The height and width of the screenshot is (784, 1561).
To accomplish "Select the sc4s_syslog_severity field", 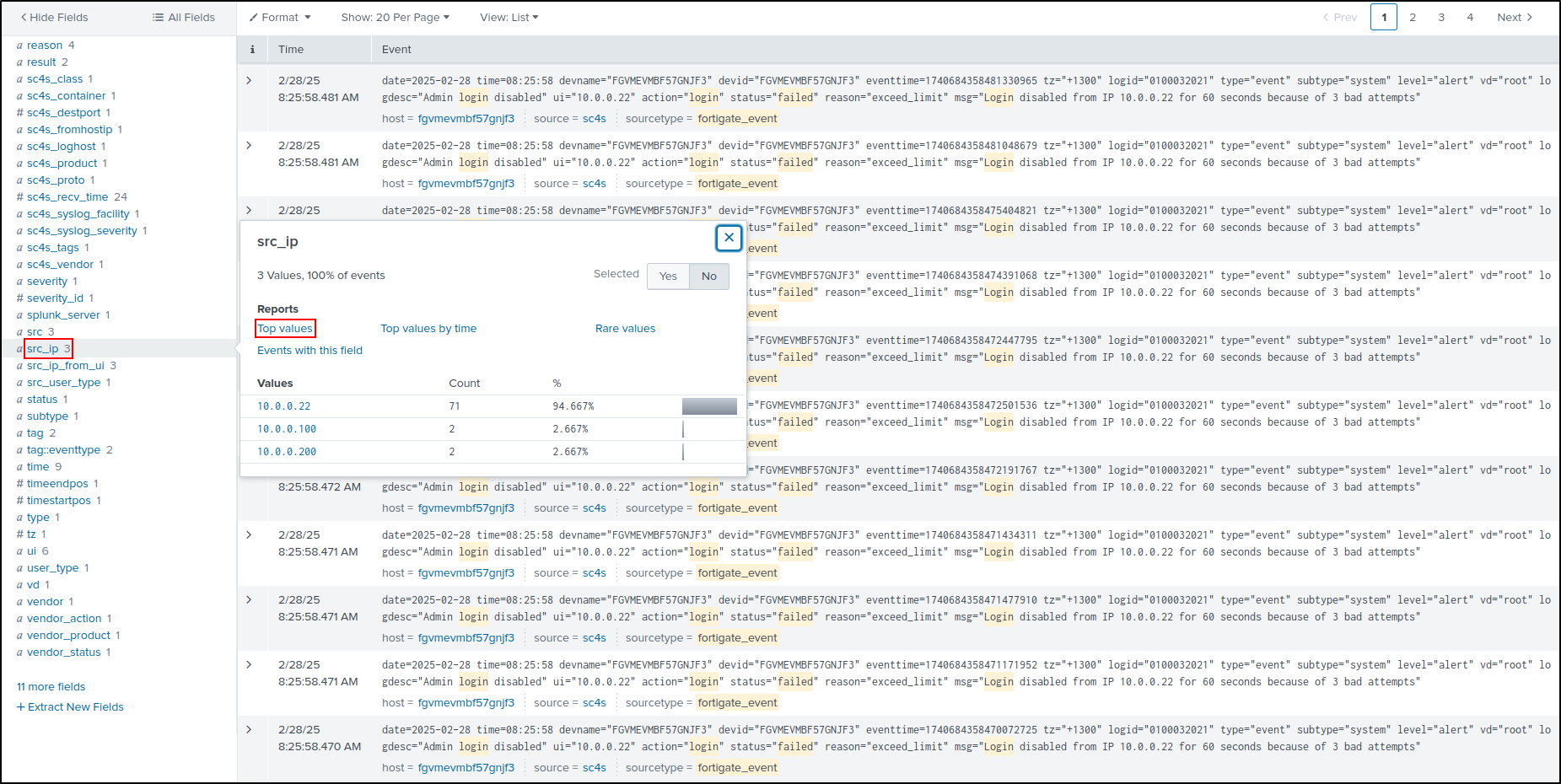I will click(x=82, y=231).
